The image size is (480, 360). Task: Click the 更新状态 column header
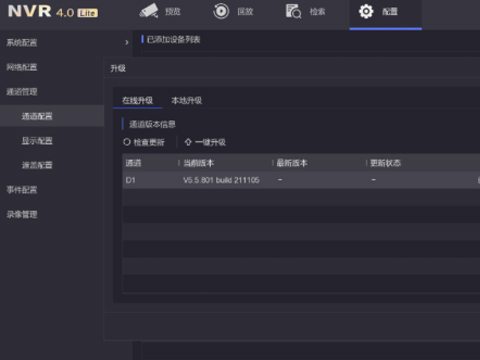click(x=385, y=163)
